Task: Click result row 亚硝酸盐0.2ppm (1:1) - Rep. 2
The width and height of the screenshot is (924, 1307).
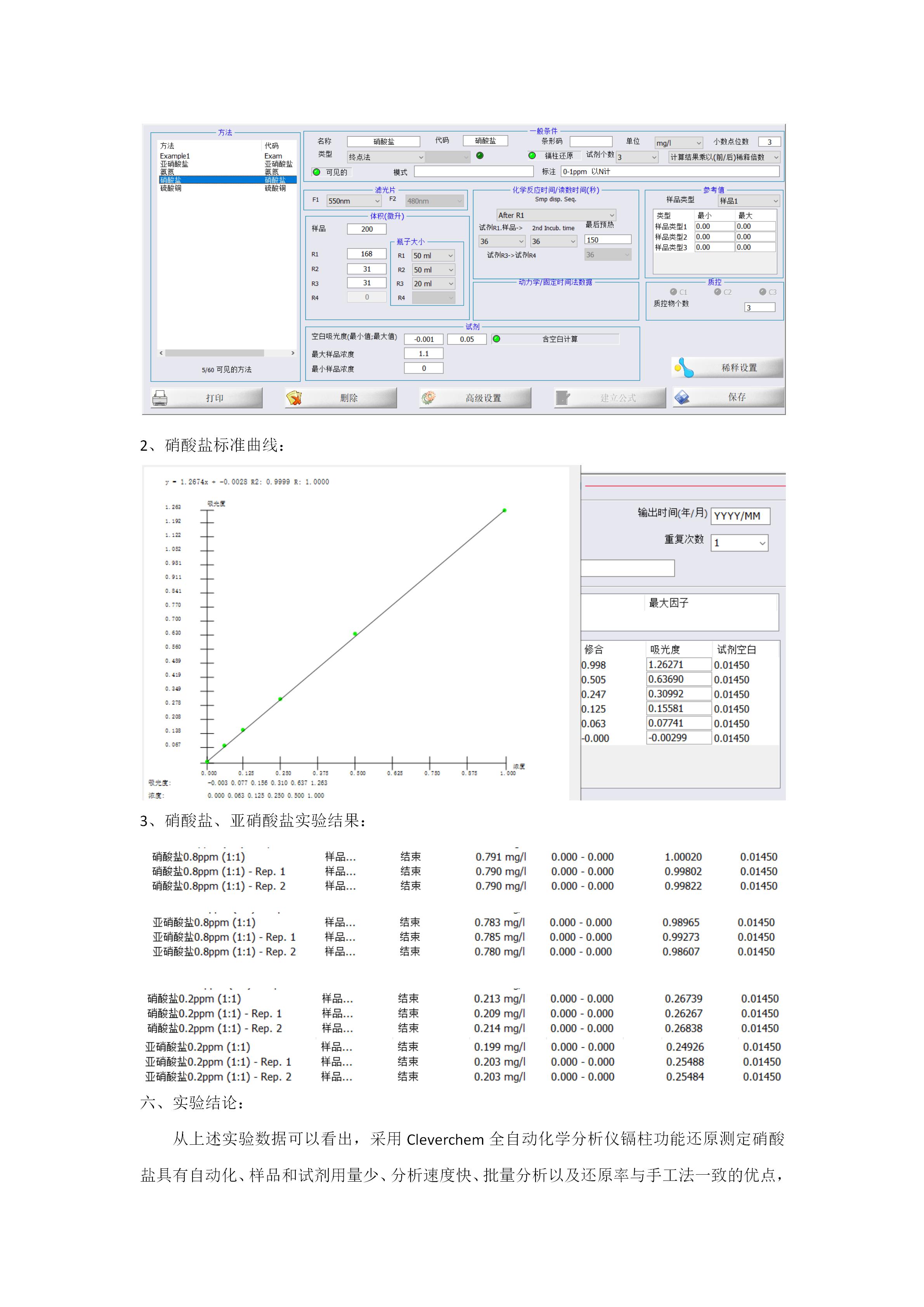Action: [x=463, y=1076]
